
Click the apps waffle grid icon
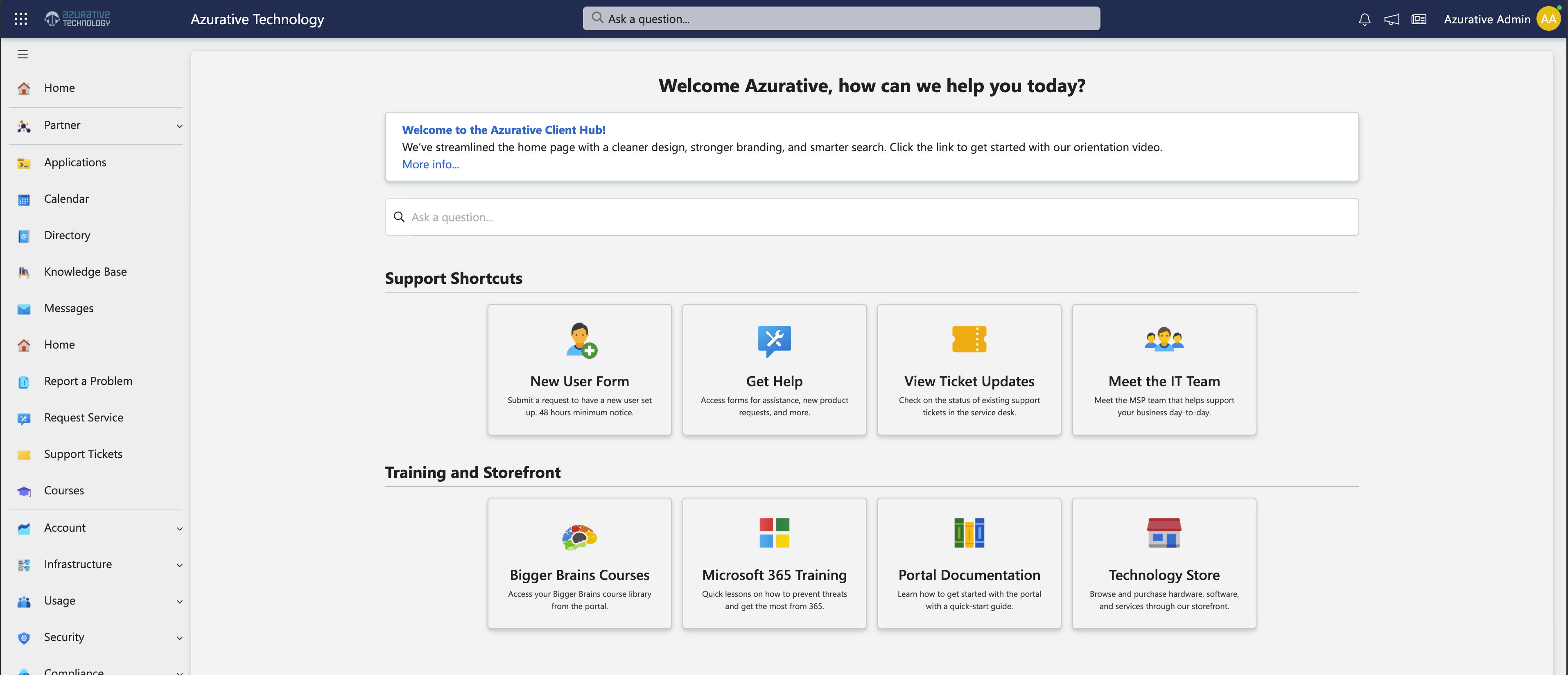[20, 18]
